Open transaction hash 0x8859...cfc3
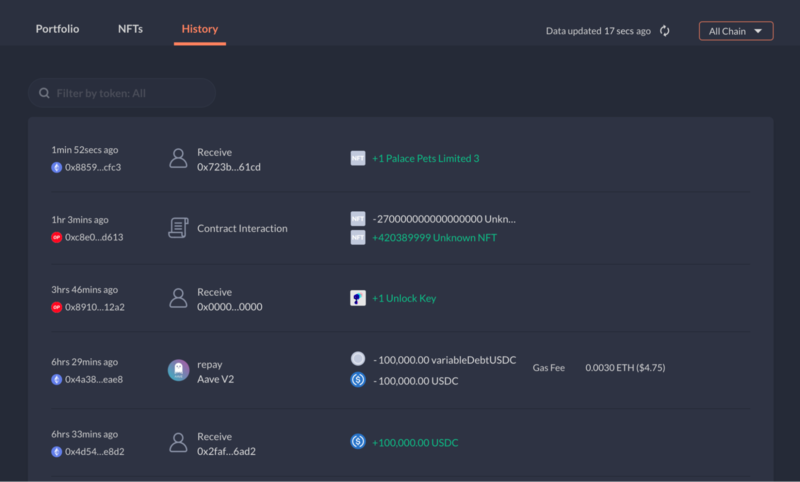This screenshot has width=800, height=482. coord(93,167)
